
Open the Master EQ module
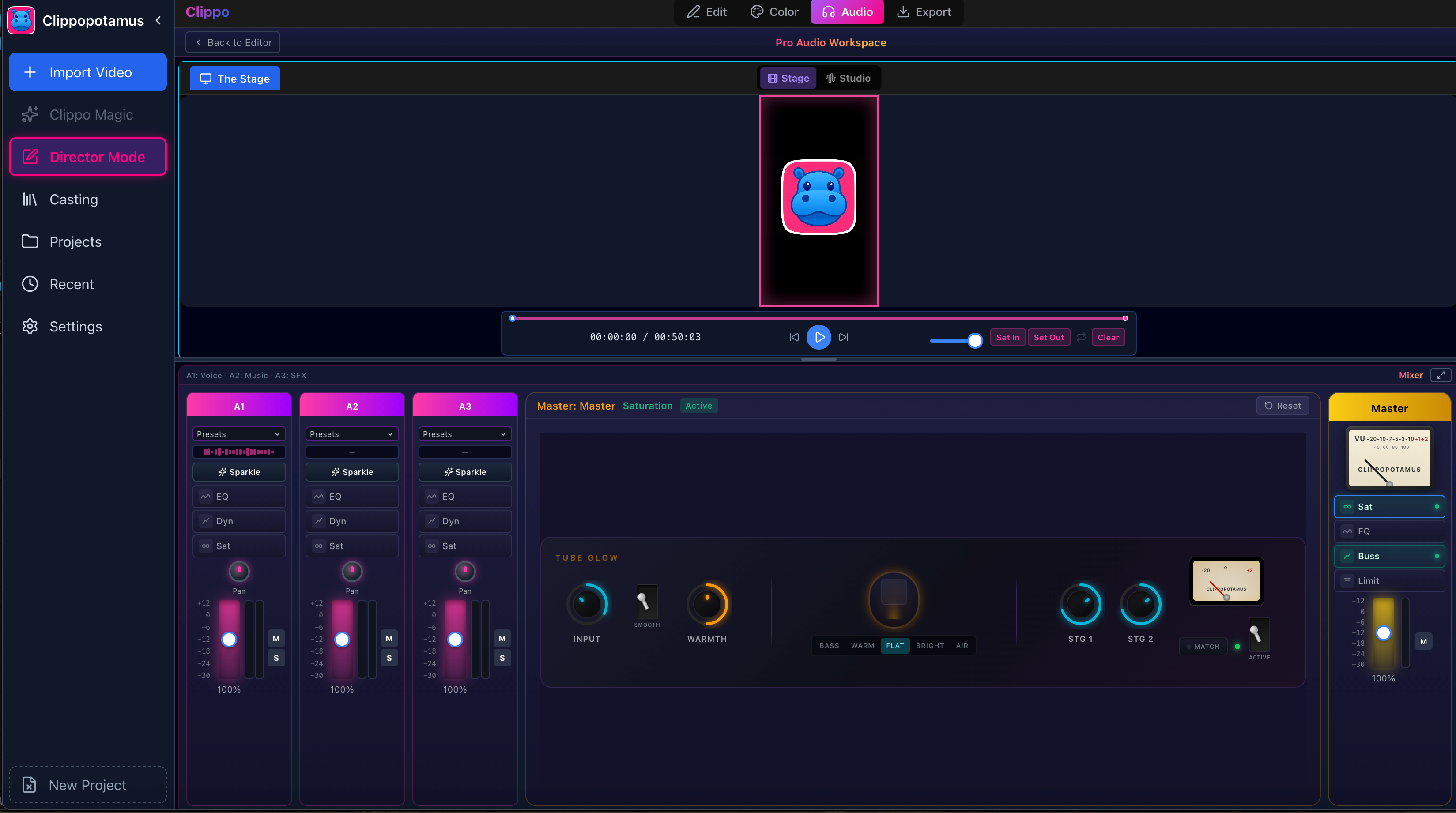(1389, 532)
